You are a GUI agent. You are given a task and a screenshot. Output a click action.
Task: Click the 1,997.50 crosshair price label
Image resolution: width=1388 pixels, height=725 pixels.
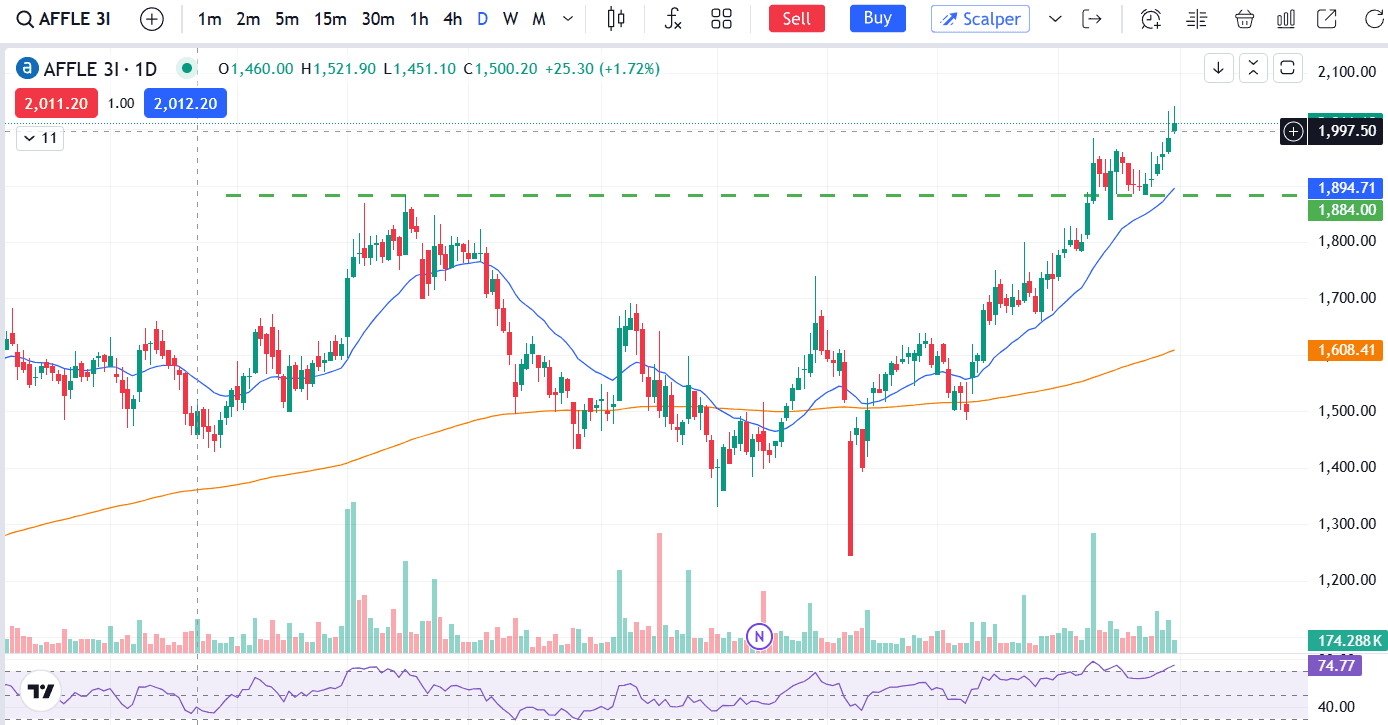click(1348, 130)
